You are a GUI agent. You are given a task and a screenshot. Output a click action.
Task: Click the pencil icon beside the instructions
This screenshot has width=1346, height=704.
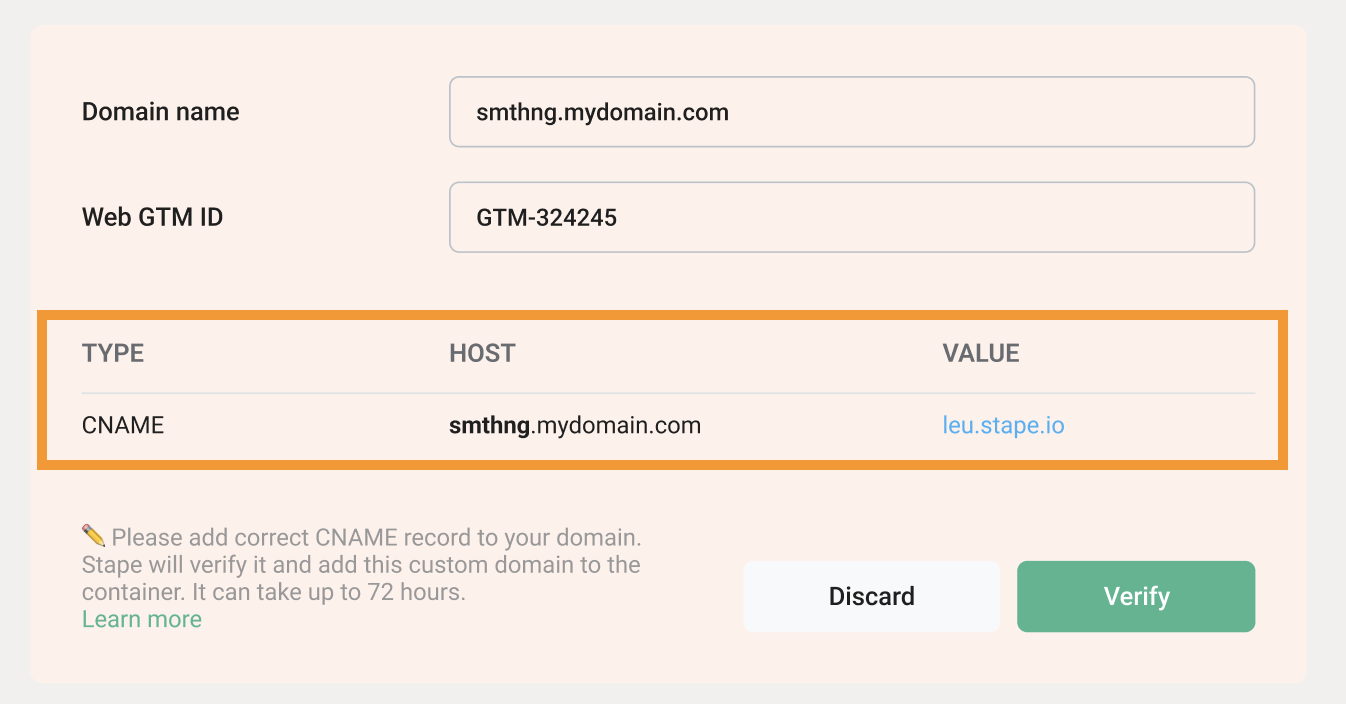93,535
